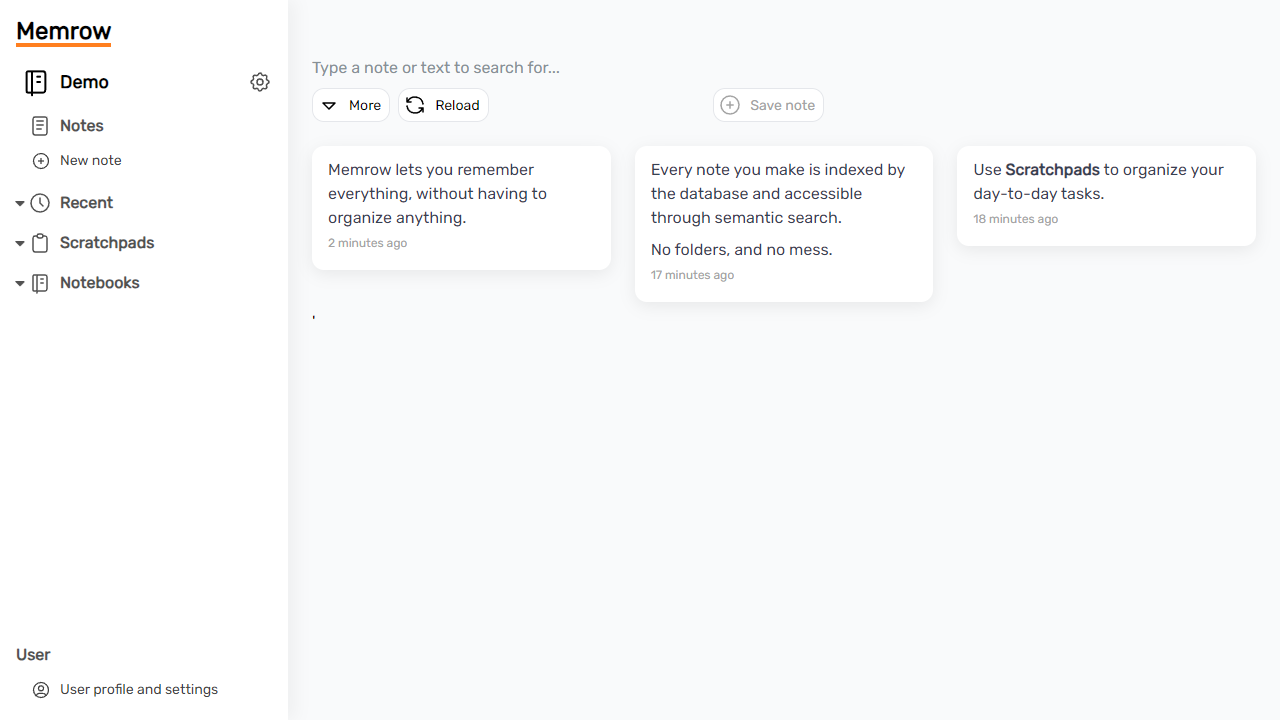The image size is (1280, 720).
Task: Select Notes in the sidebar
Action: [82, 126]
